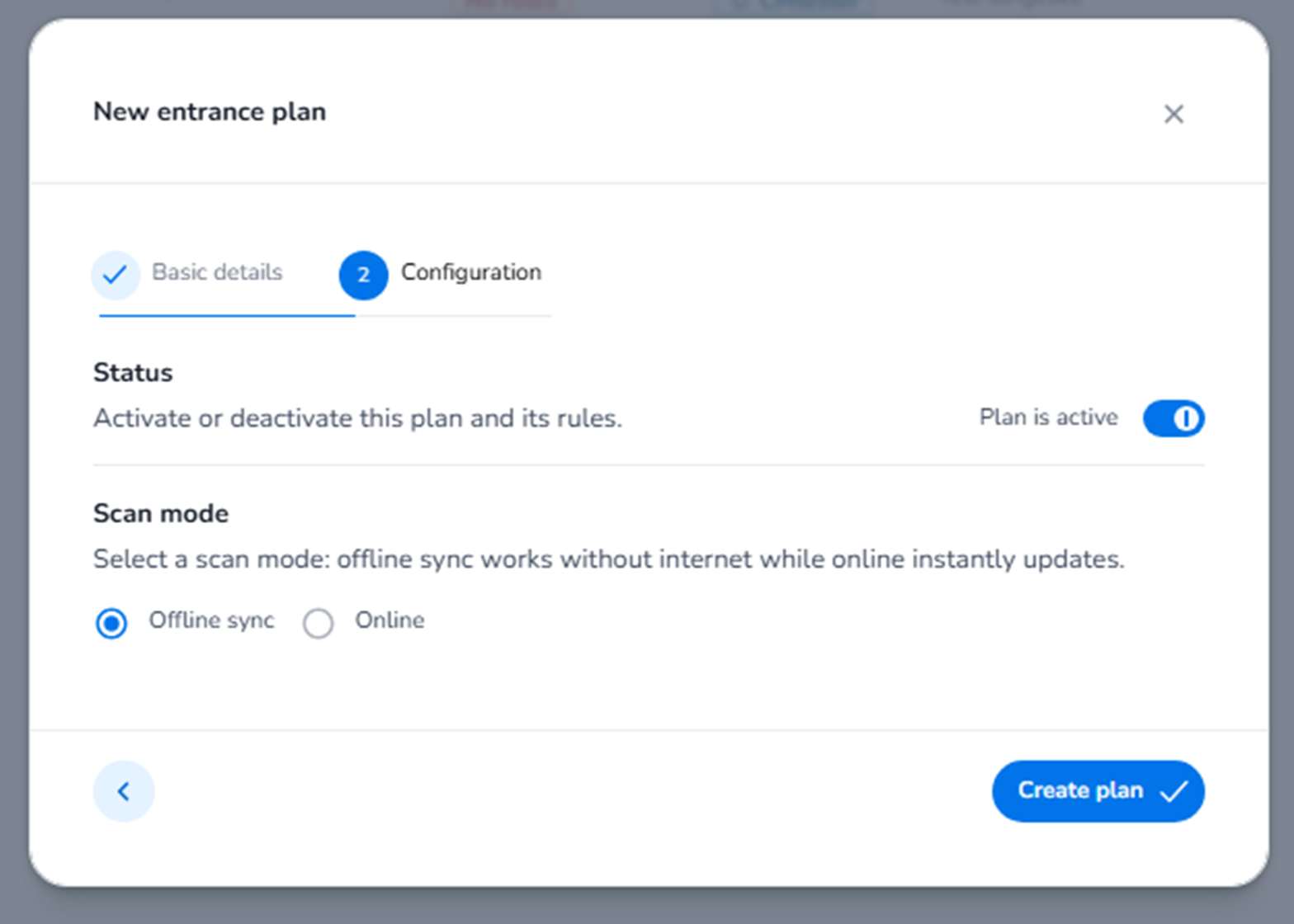Click the step 2 number circle
Screen dimensions: 1294x924
point(363,275)
